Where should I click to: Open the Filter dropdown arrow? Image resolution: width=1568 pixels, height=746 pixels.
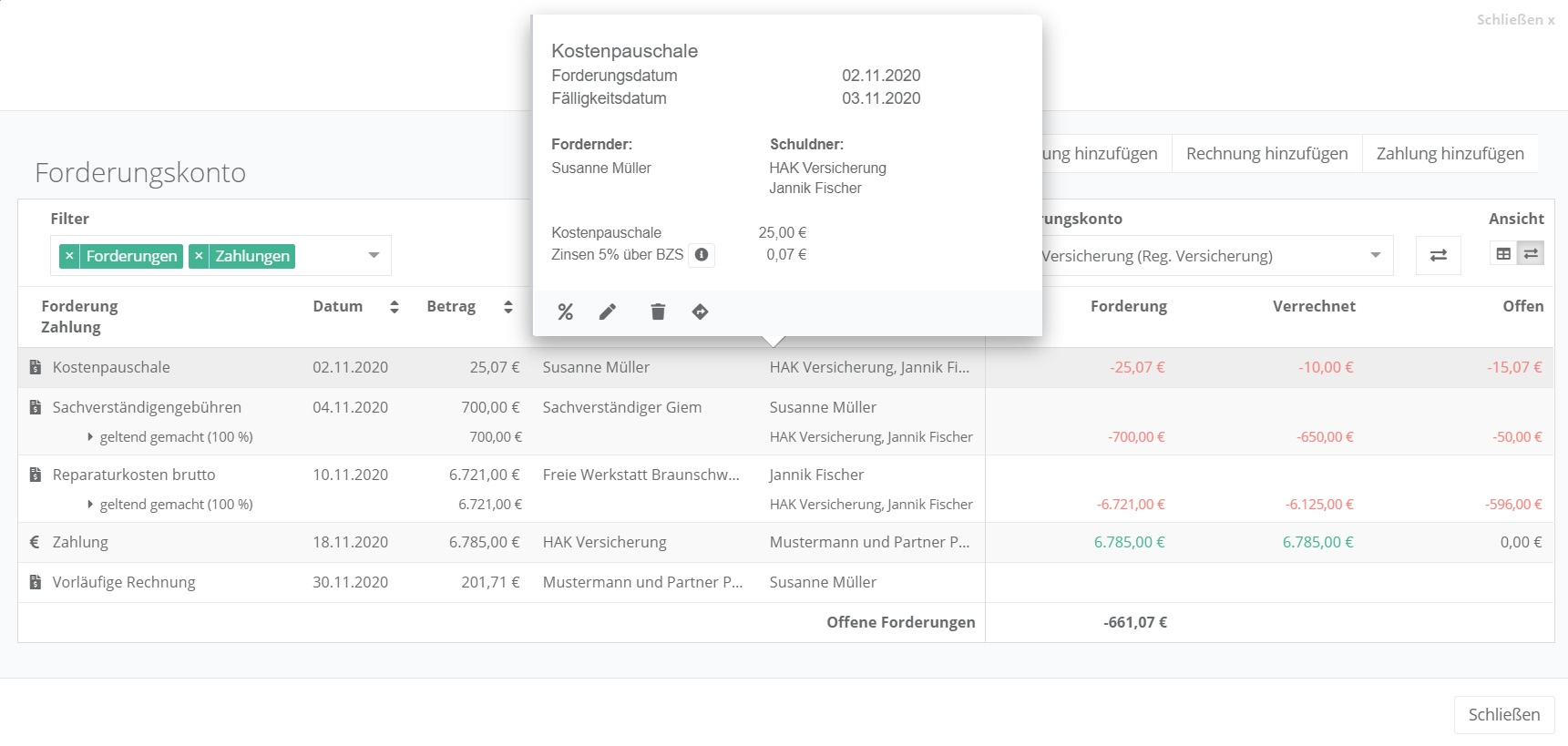(x=374, y=256)
